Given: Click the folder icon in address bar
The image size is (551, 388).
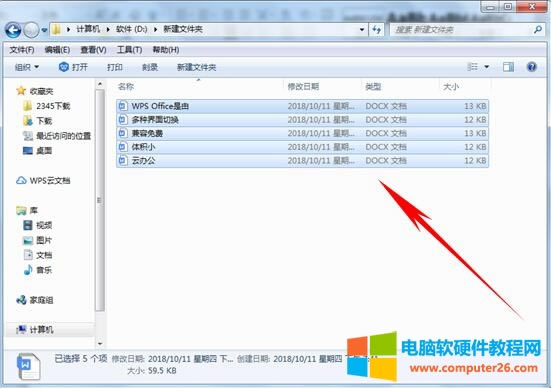Looking at the screenshot, I should pos(56,30).
